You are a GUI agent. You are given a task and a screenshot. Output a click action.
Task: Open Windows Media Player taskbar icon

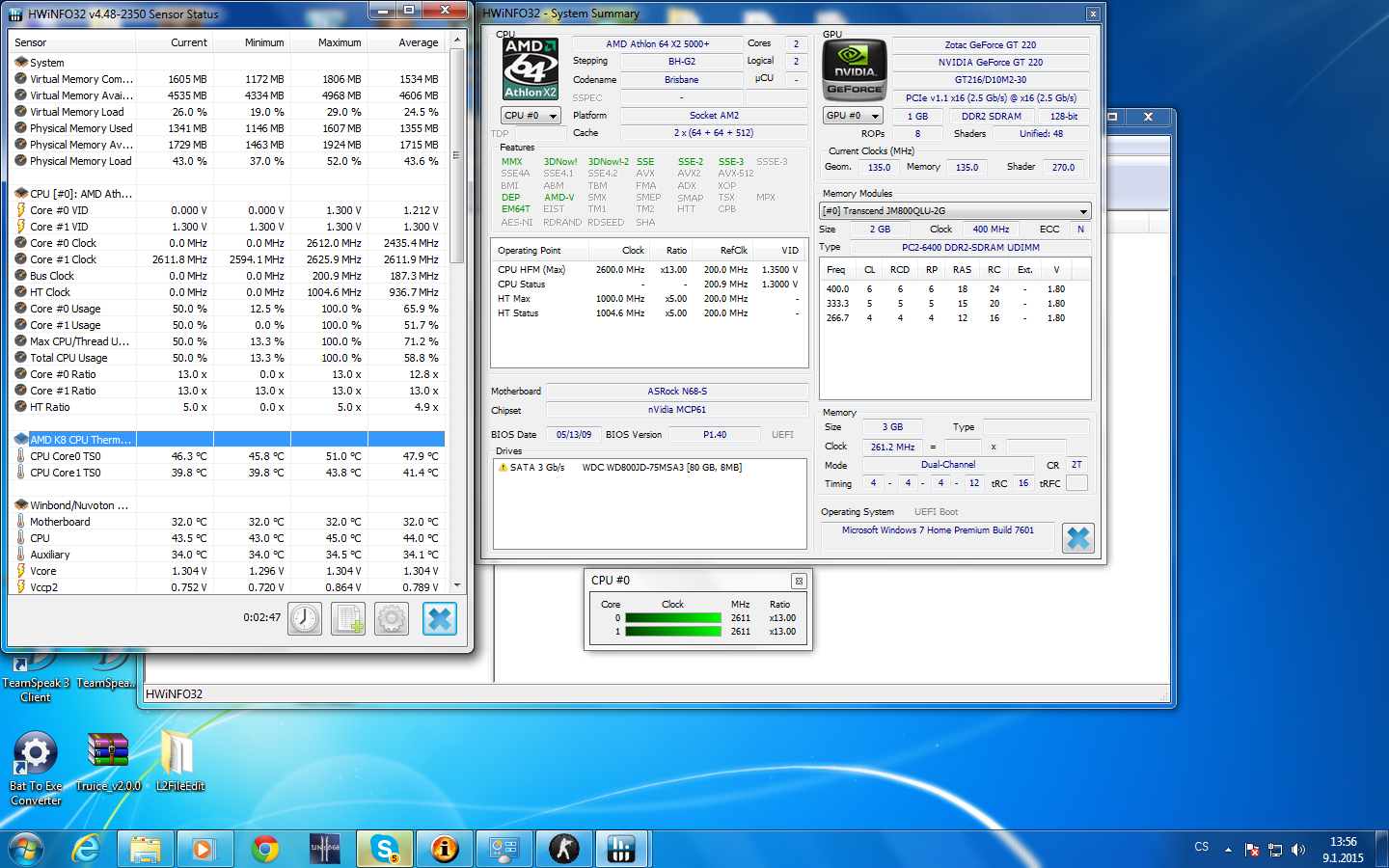click(x=204, y=849)
